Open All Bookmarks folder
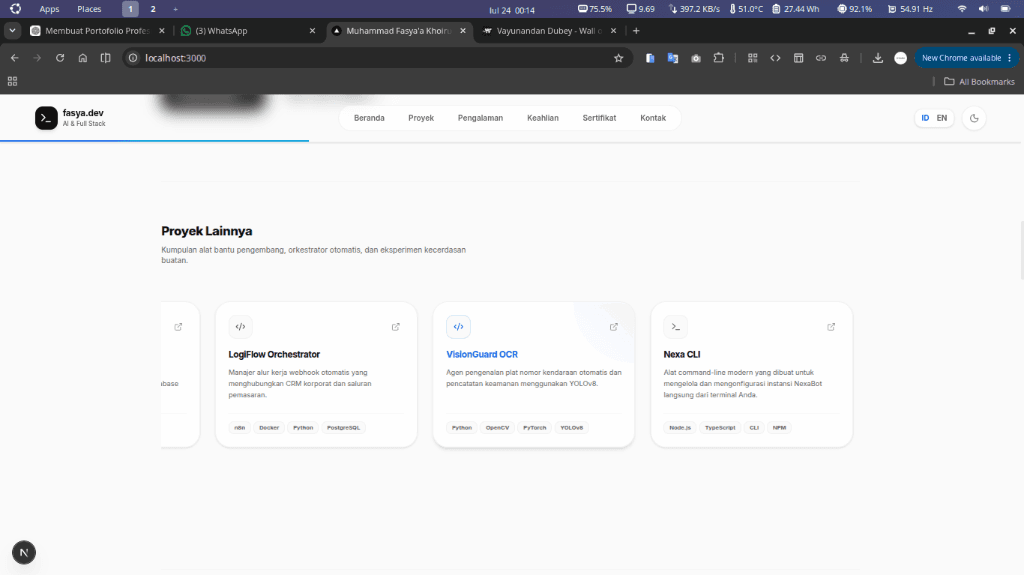Viewport: 1024px width, 575px height. point(979,82)
